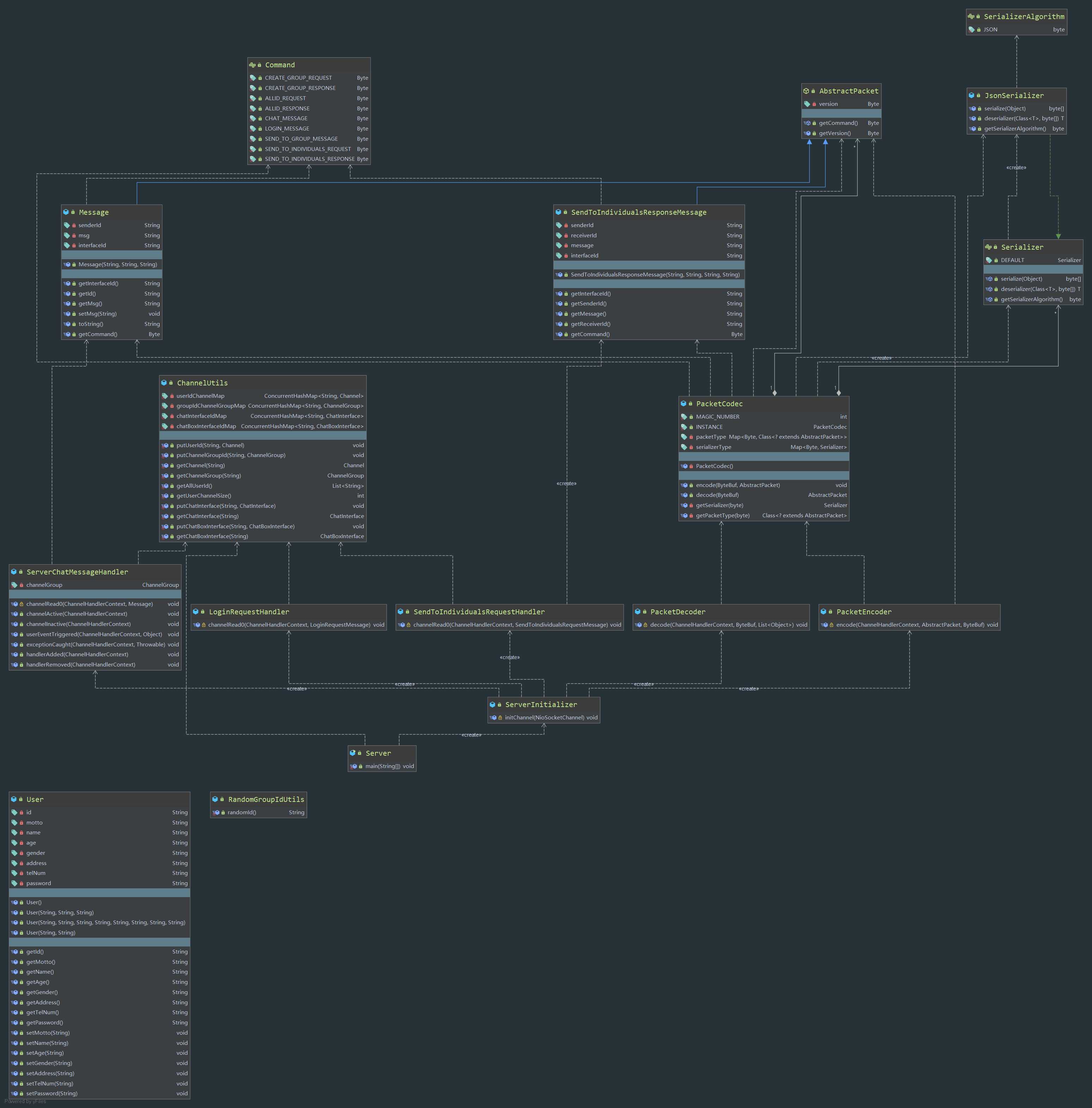Click the class icon beside PacketDecoder
1092x1108 pixels.
pos(637,611)
